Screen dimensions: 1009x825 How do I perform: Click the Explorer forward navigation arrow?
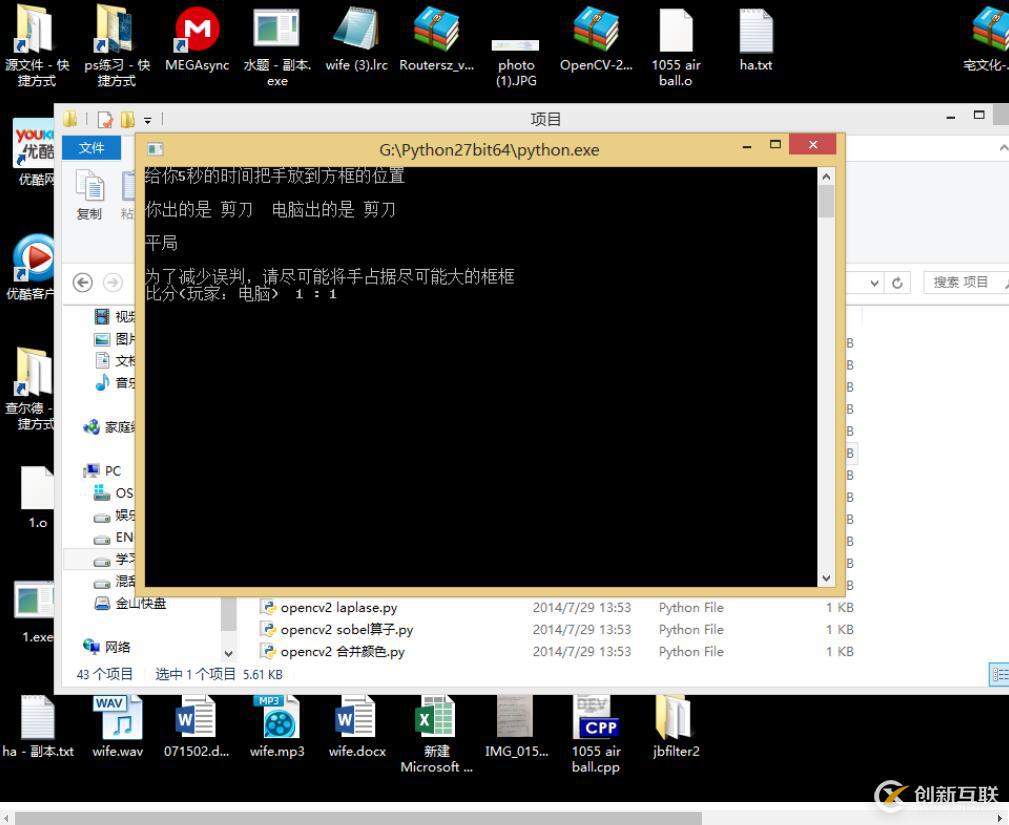coord(113,283)
